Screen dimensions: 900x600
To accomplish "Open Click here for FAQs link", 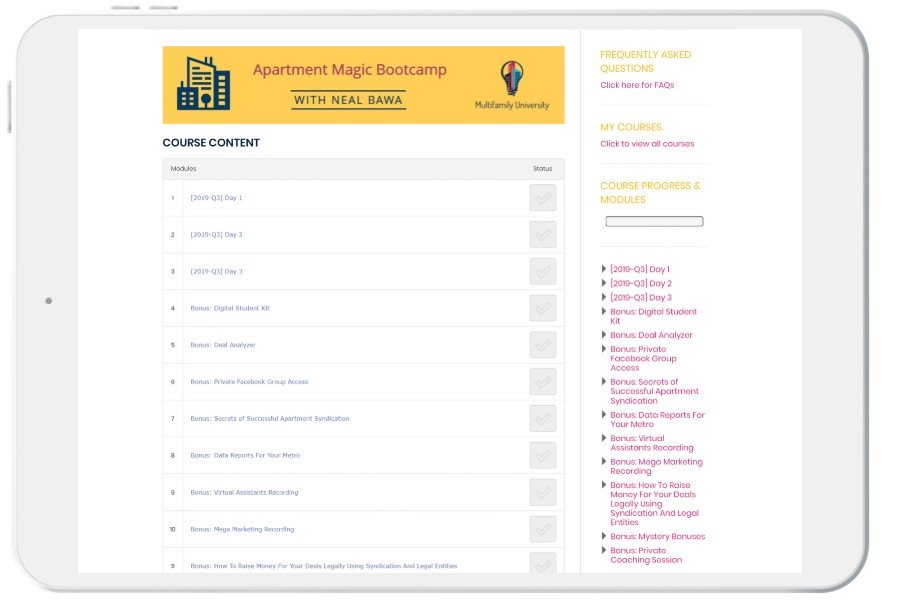I will click(x=637, y=85).
